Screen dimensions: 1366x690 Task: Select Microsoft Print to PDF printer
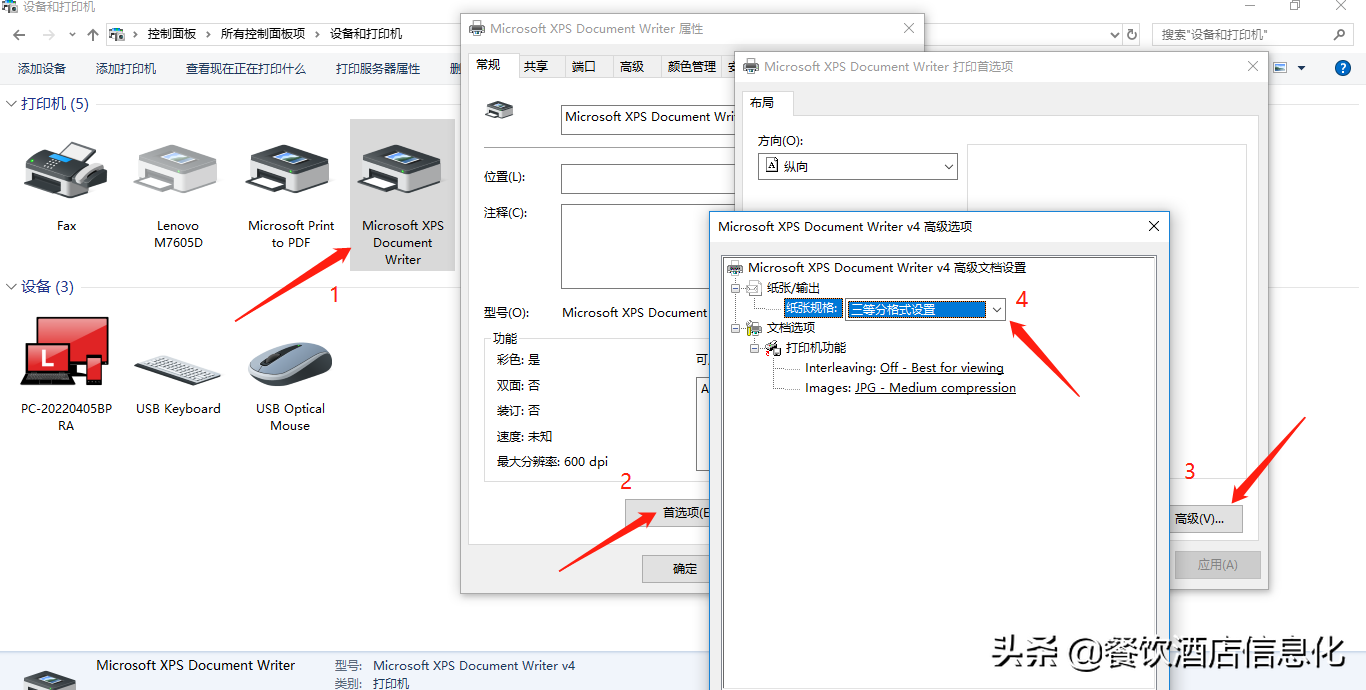290,171
